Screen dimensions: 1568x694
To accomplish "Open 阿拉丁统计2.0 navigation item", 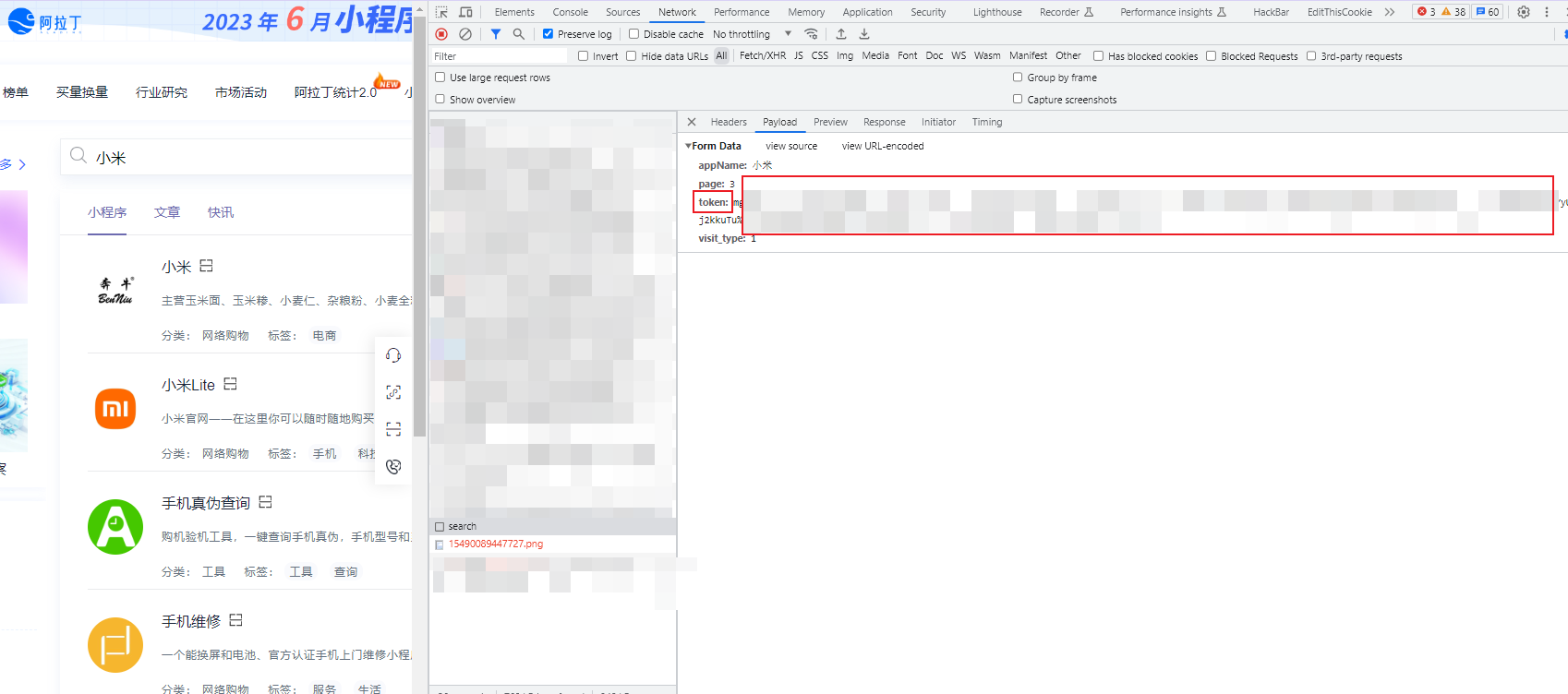I will [x=335, y=92].
